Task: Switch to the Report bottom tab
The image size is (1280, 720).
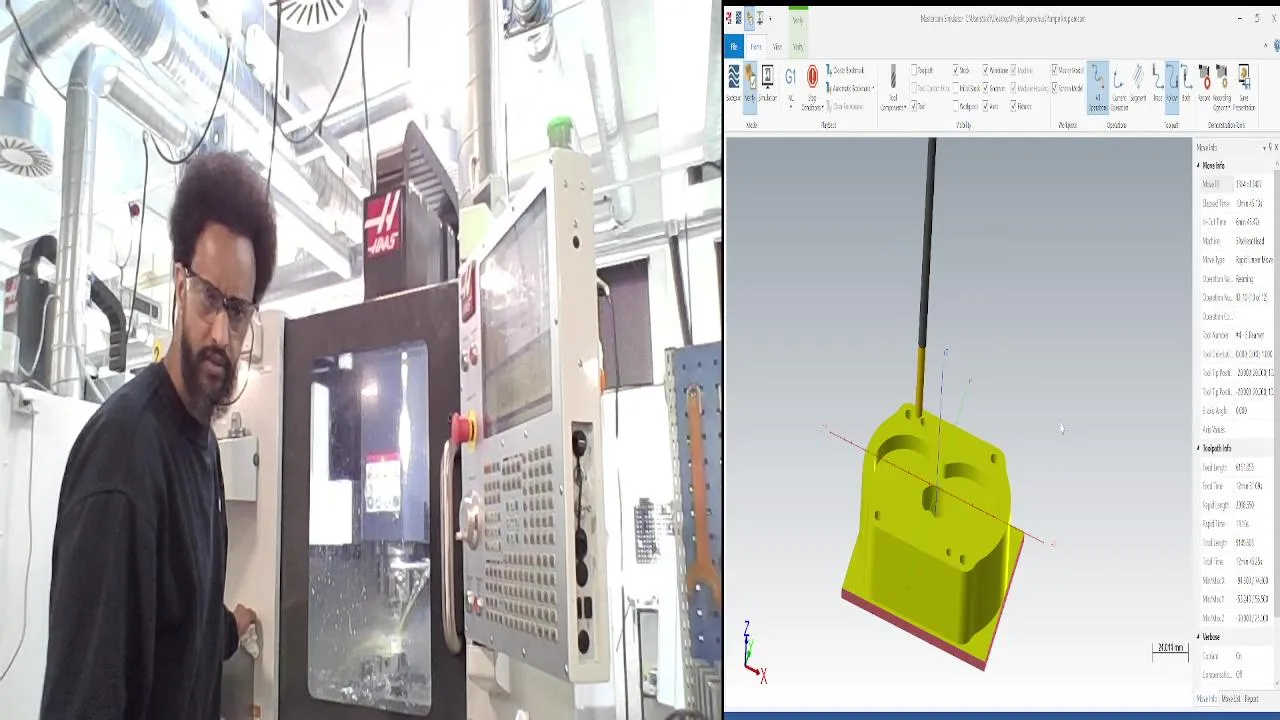Action: pos(1250,699)
